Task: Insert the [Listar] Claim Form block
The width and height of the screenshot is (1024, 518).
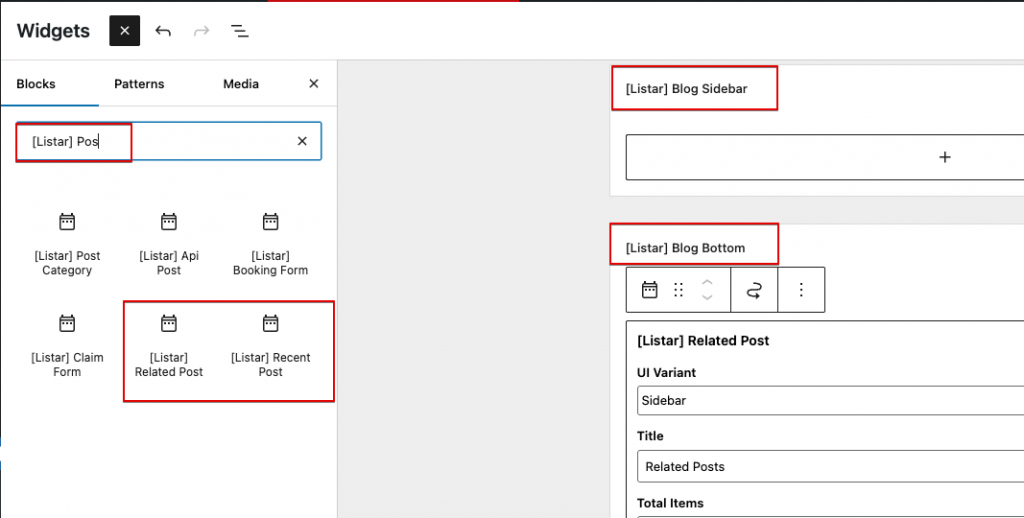Action: click(67, 346)
